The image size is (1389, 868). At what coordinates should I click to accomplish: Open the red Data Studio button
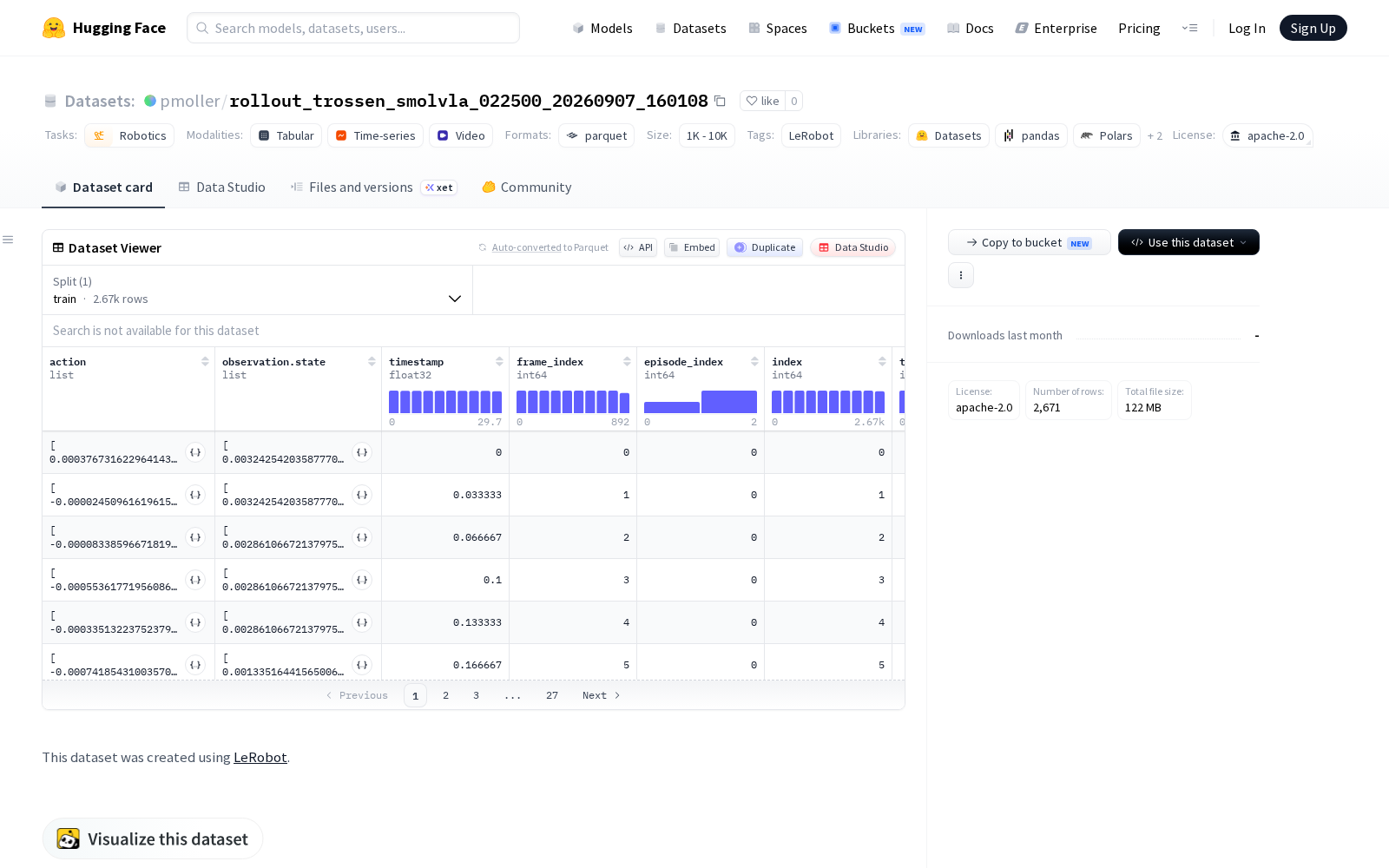[852, 247]
